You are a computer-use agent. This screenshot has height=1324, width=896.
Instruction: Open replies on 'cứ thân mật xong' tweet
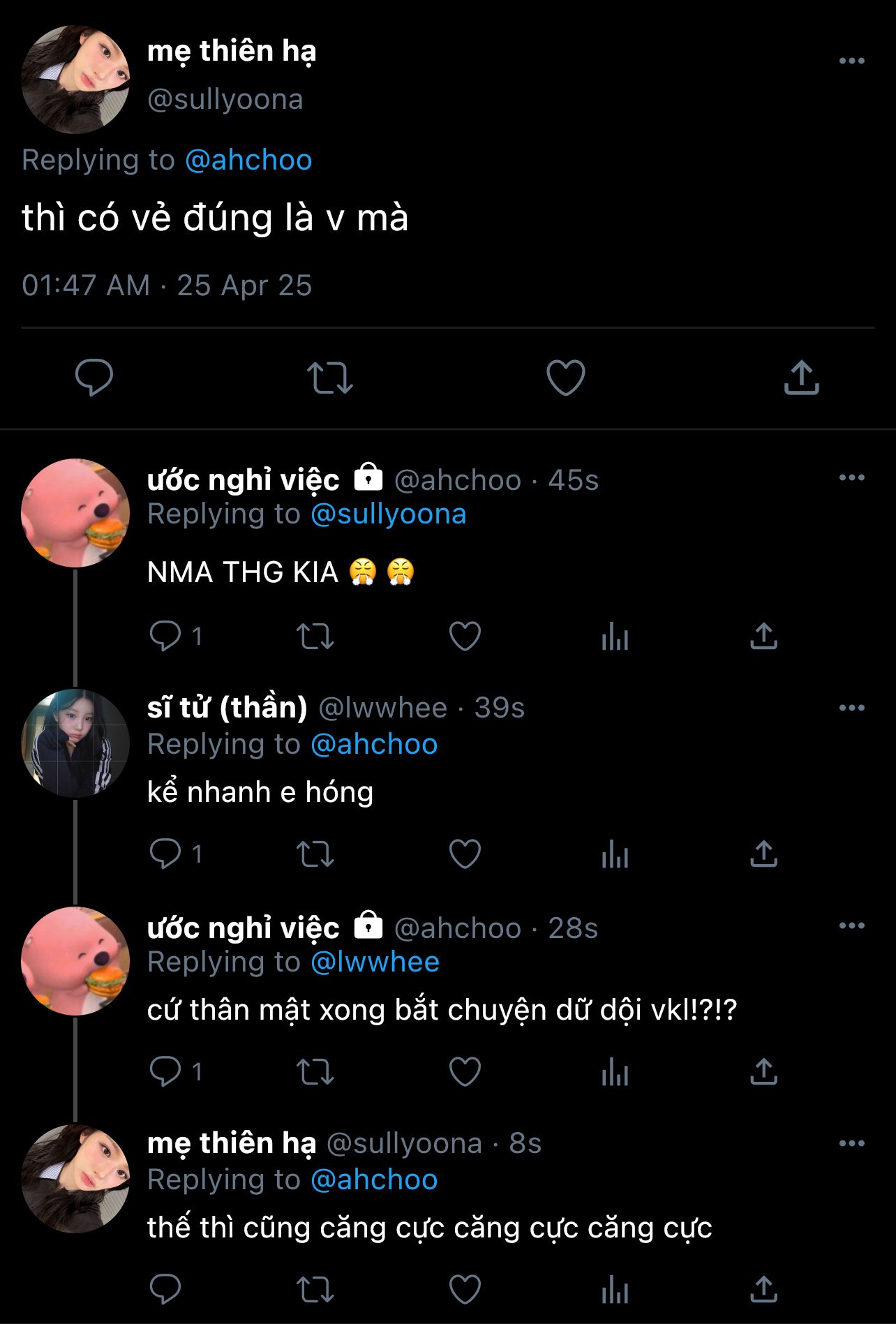(x=165, y=1072)
